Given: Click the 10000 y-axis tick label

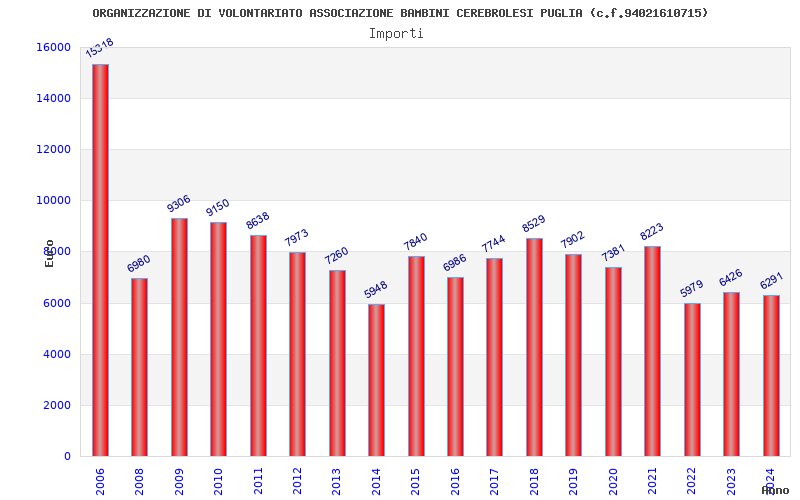Looking at the screenshot, I should (x=54, y=201).
